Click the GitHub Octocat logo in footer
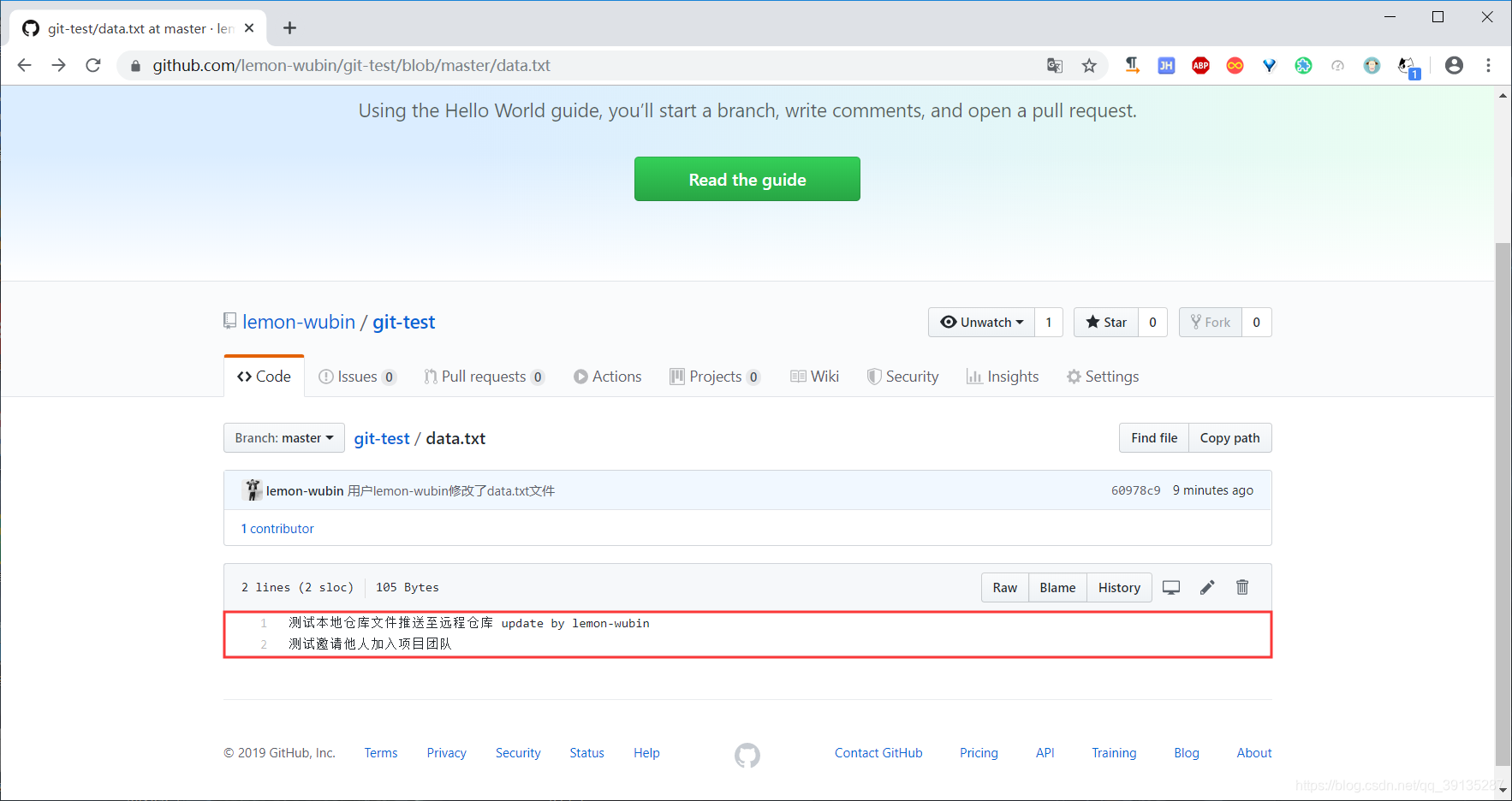Screen dimensions: 1512x801 747,755
